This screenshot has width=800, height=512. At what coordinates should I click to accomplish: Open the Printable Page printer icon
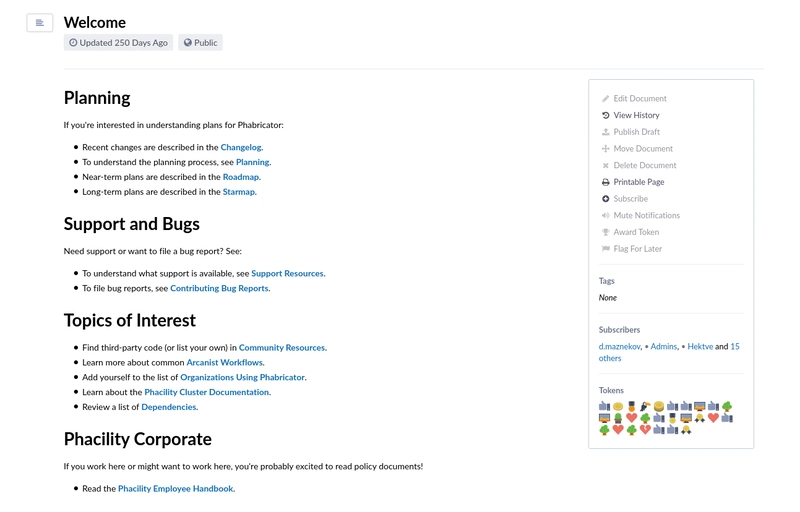(605, 182)
